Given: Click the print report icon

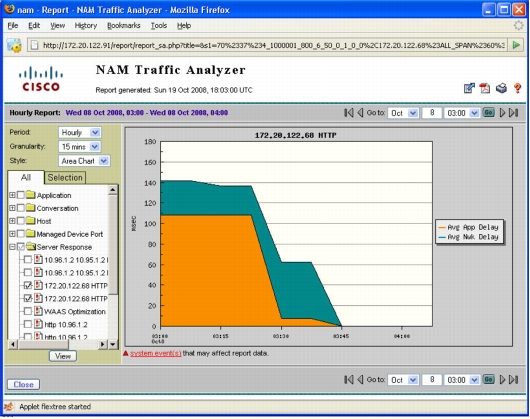Looking at the screenshot, I should pyautogui.click(x=501, y=88).
